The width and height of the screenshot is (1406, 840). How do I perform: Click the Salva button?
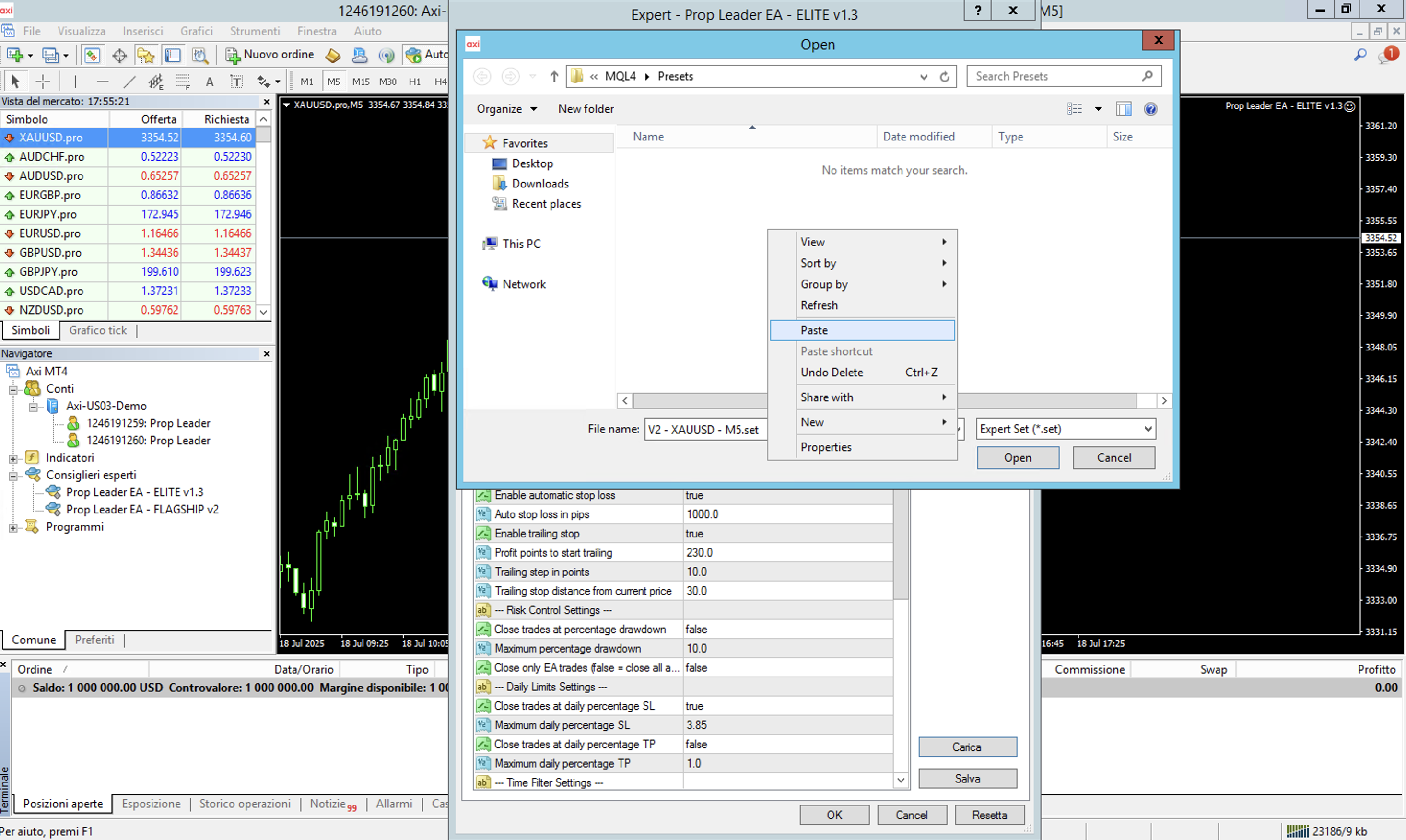pos(967,779)
